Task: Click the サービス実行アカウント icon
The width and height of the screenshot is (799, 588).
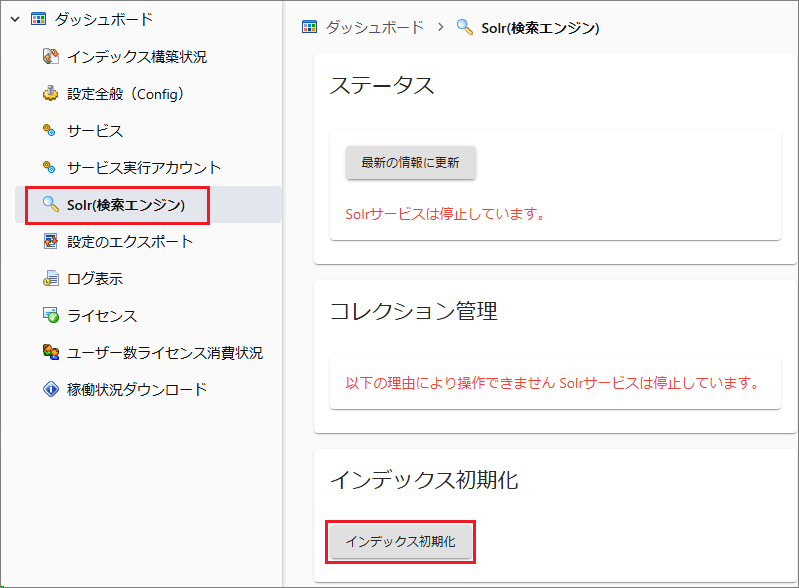Action: click(49, 168)
